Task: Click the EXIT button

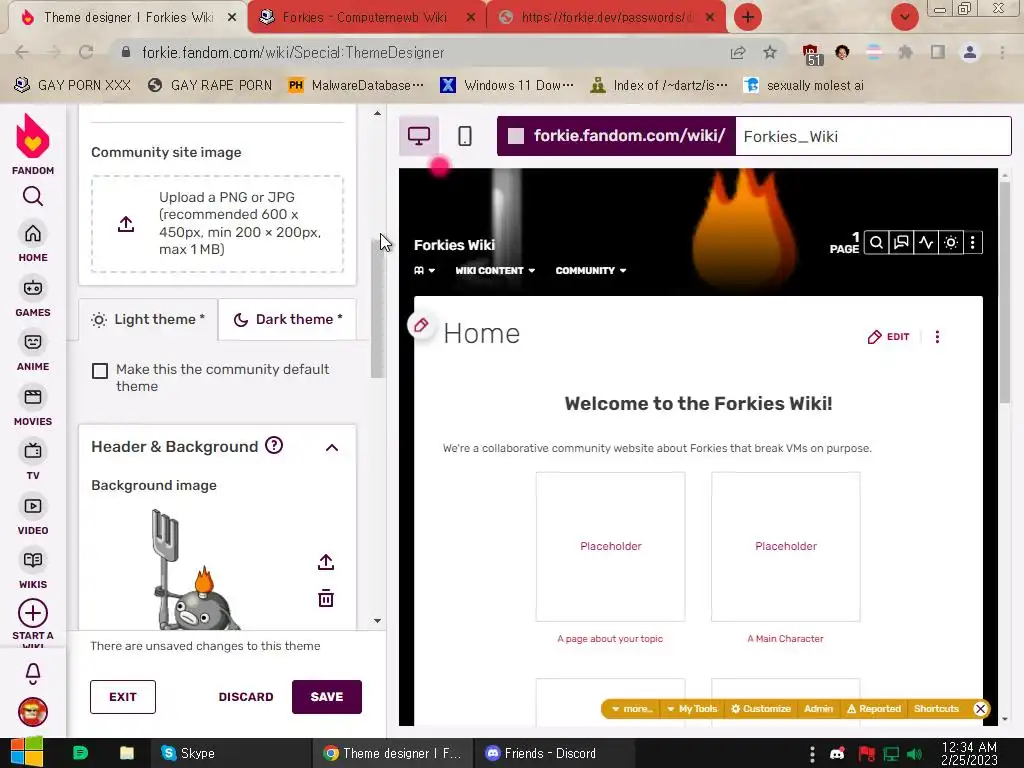Action: [x=123, y=697]
